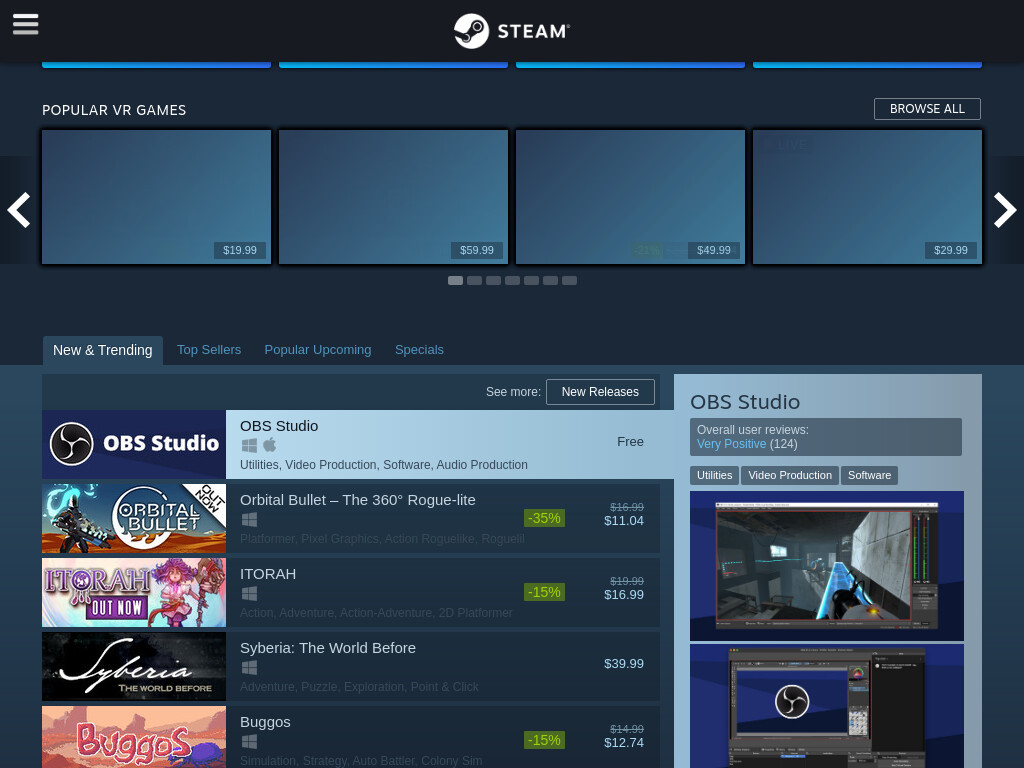Screen dimensions: 1024x768
Task: Click Buggos title in list
Action: 265,722
